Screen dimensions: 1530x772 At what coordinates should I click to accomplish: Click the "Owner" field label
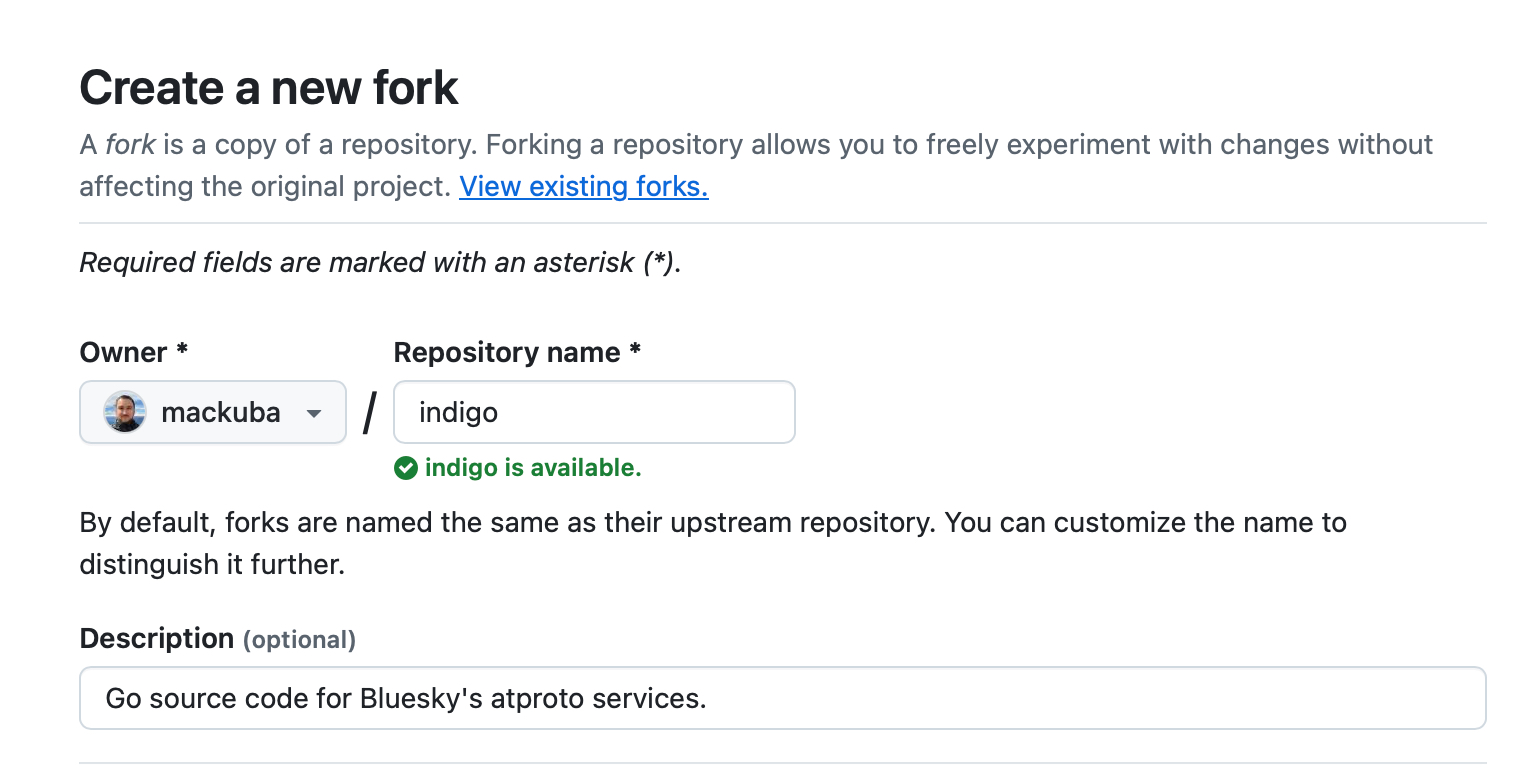(123, 352)
